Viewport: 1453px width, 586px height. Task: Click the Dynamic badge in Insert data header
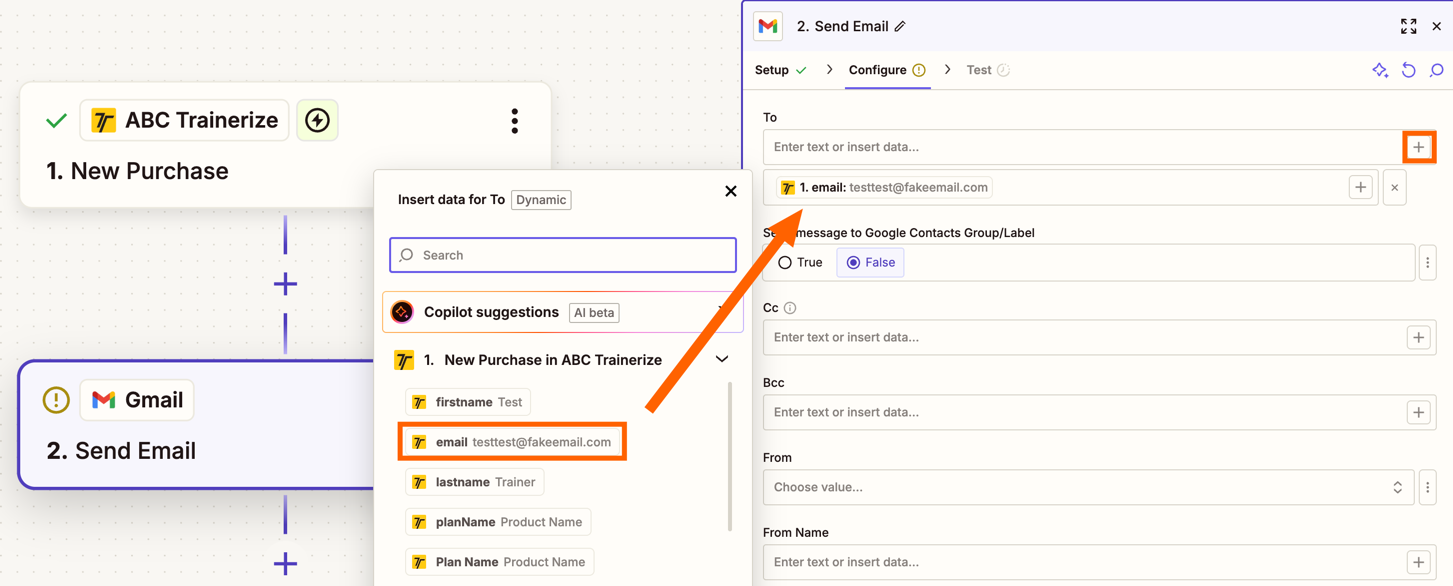[x=541, y=200]
